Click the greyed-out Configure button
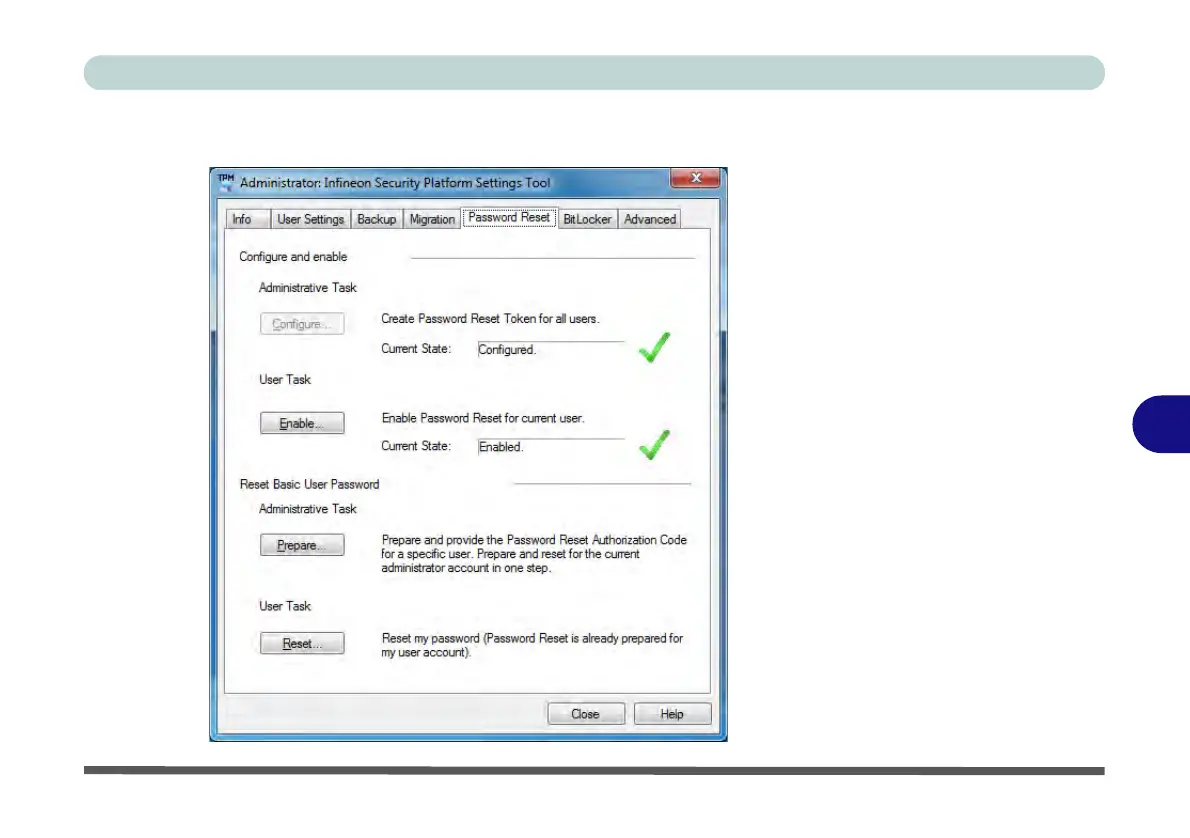The width and height of the screenshot is (1190, 838). (302, 324)
